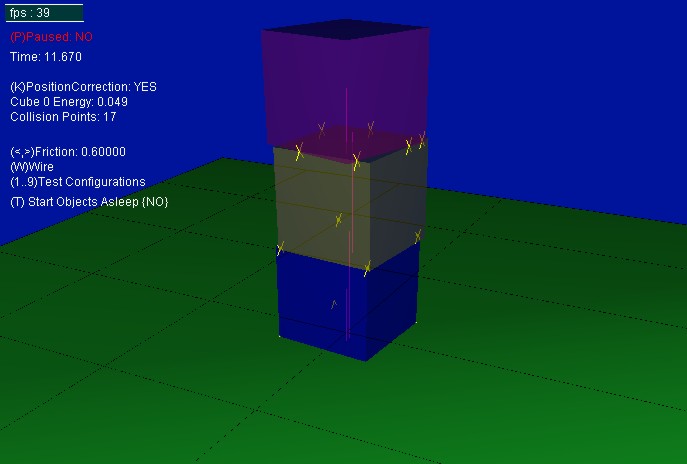Screen dimensions: 687x464
Task: Click the (K)PositionCorrection: YES line
Action: pos(83,87)
